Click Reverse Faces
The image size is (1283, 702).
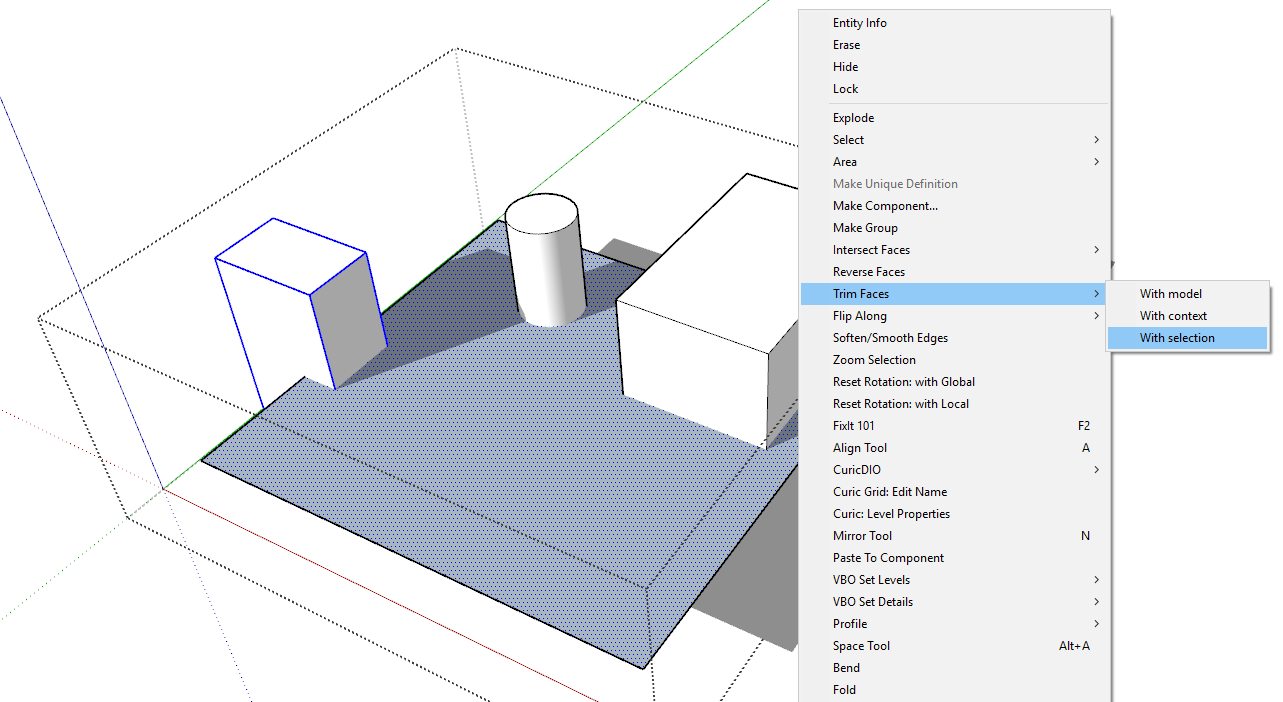point(868,272)
